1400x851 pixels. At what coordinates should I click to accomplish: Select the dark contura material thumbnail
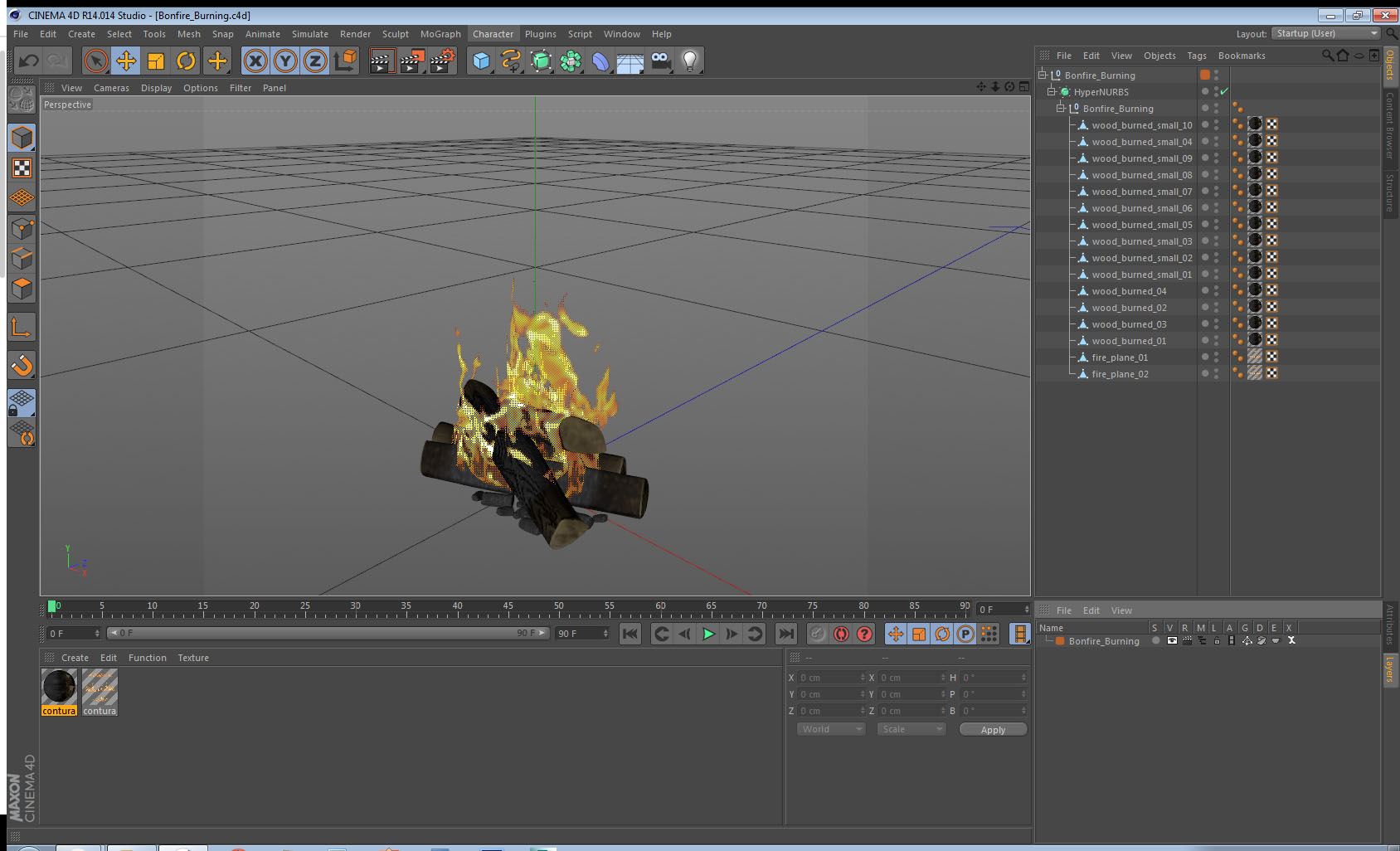tap(59, 687)
